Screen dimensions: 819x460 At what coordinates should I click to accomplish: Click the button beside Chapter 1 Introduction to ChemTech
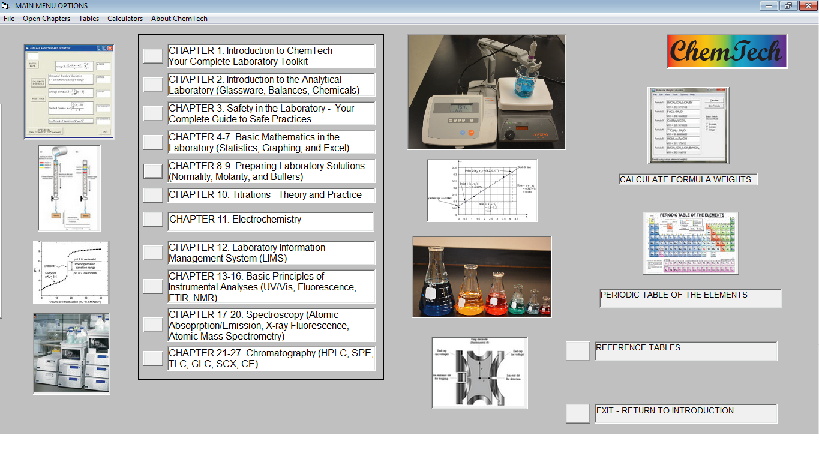153,56
